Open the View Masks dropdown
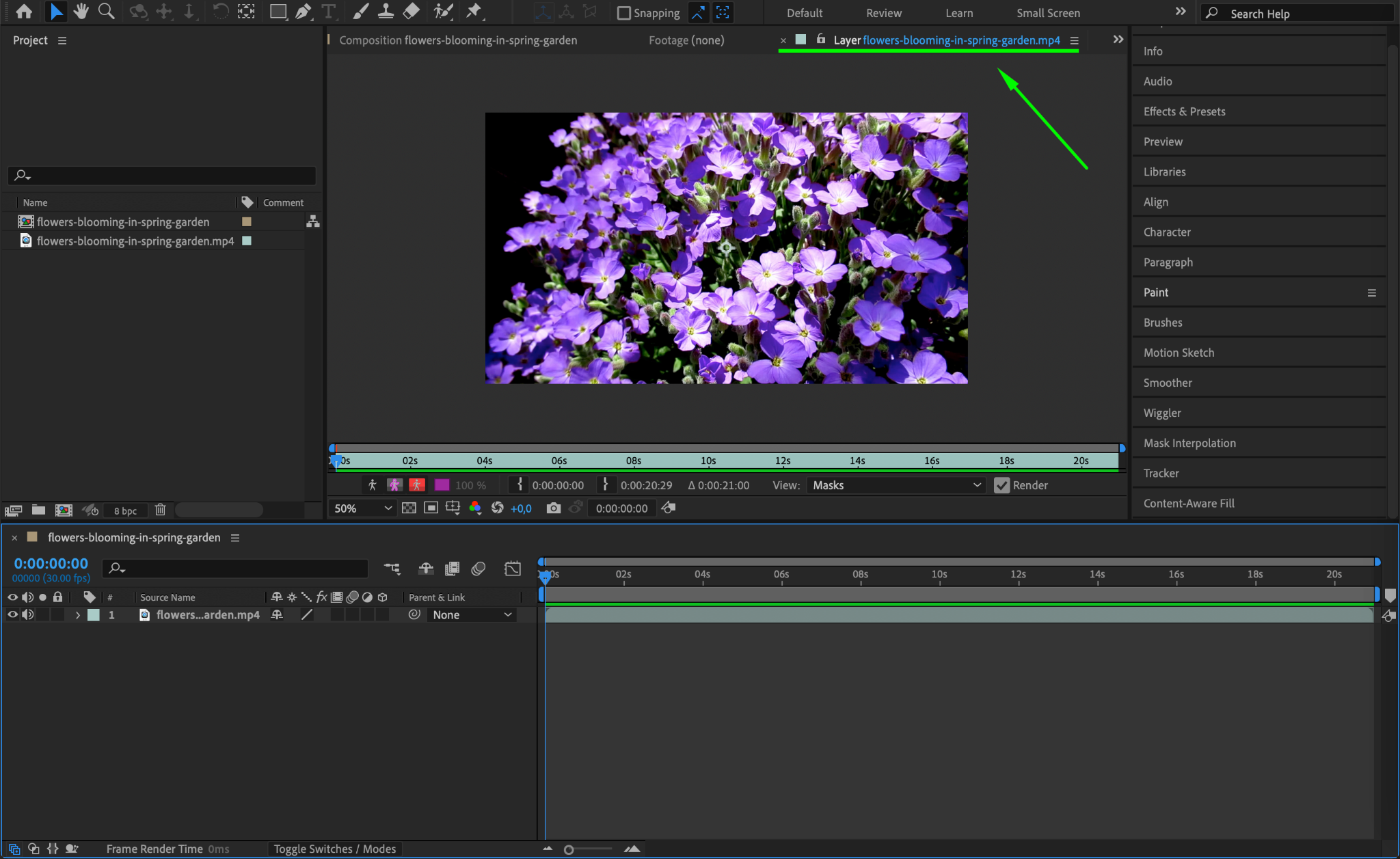1400x859 pixels. 896,485
